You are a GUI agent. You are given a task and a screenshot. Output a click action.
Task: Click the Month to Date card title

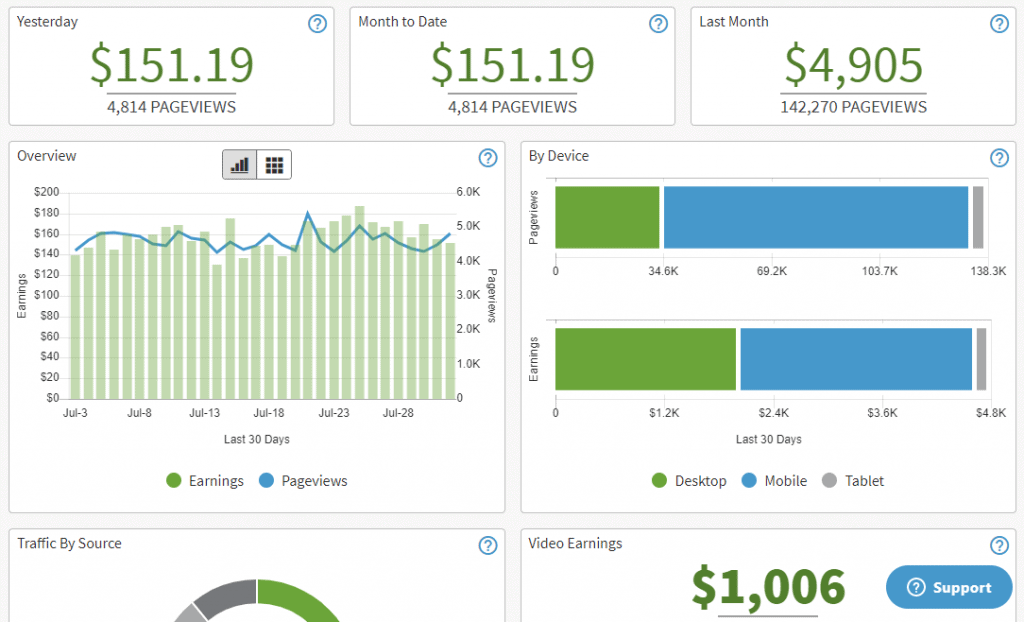tap(402, 22)
